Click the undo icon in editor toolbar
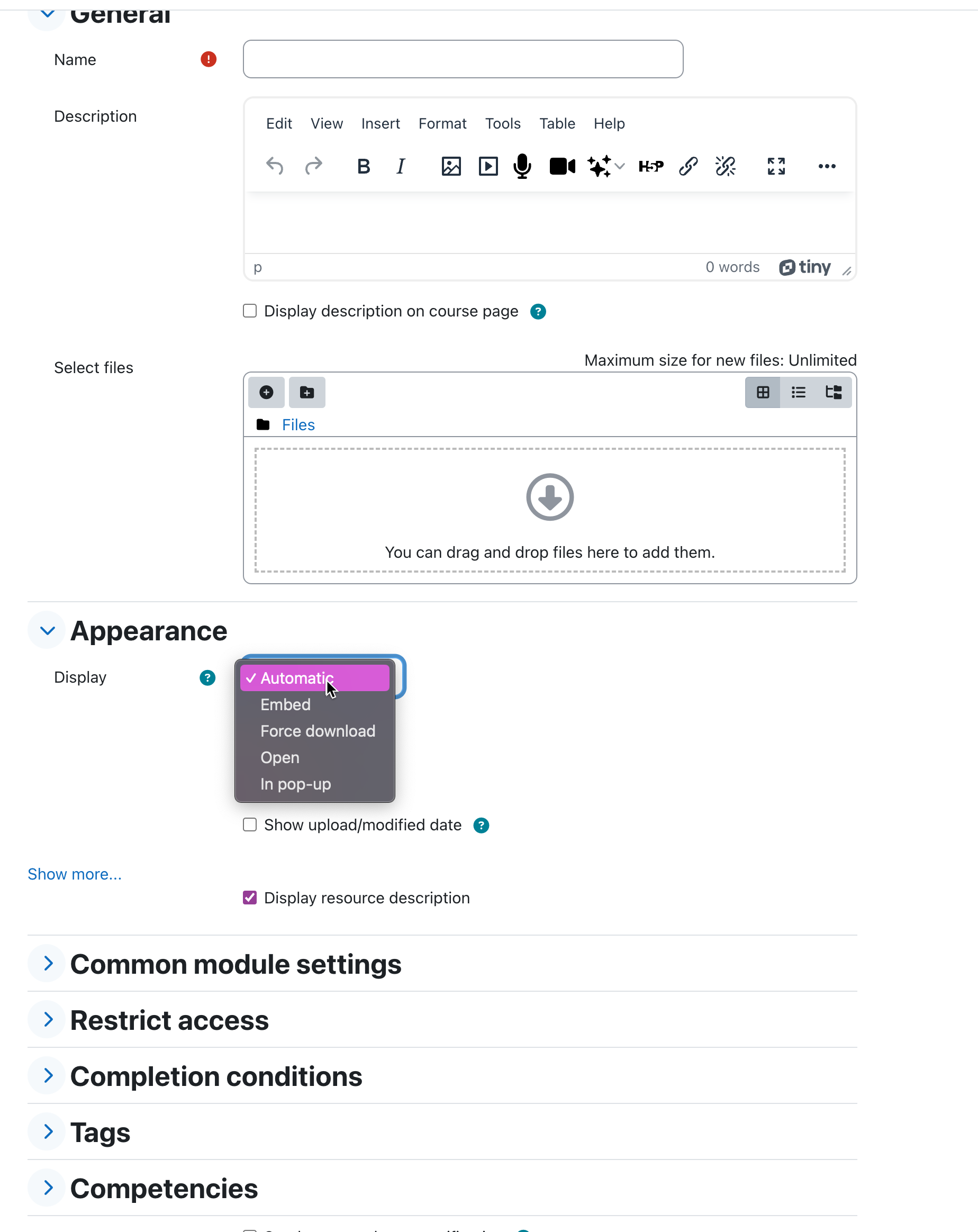This screenshot has height=1232, width=978. pos(275,166)
